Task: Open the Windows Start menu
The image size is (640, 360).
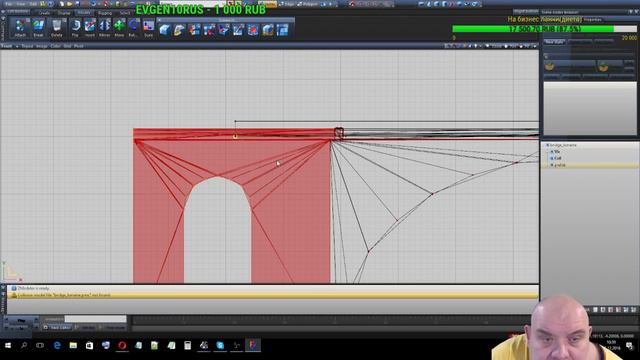Action: point(8,345)
